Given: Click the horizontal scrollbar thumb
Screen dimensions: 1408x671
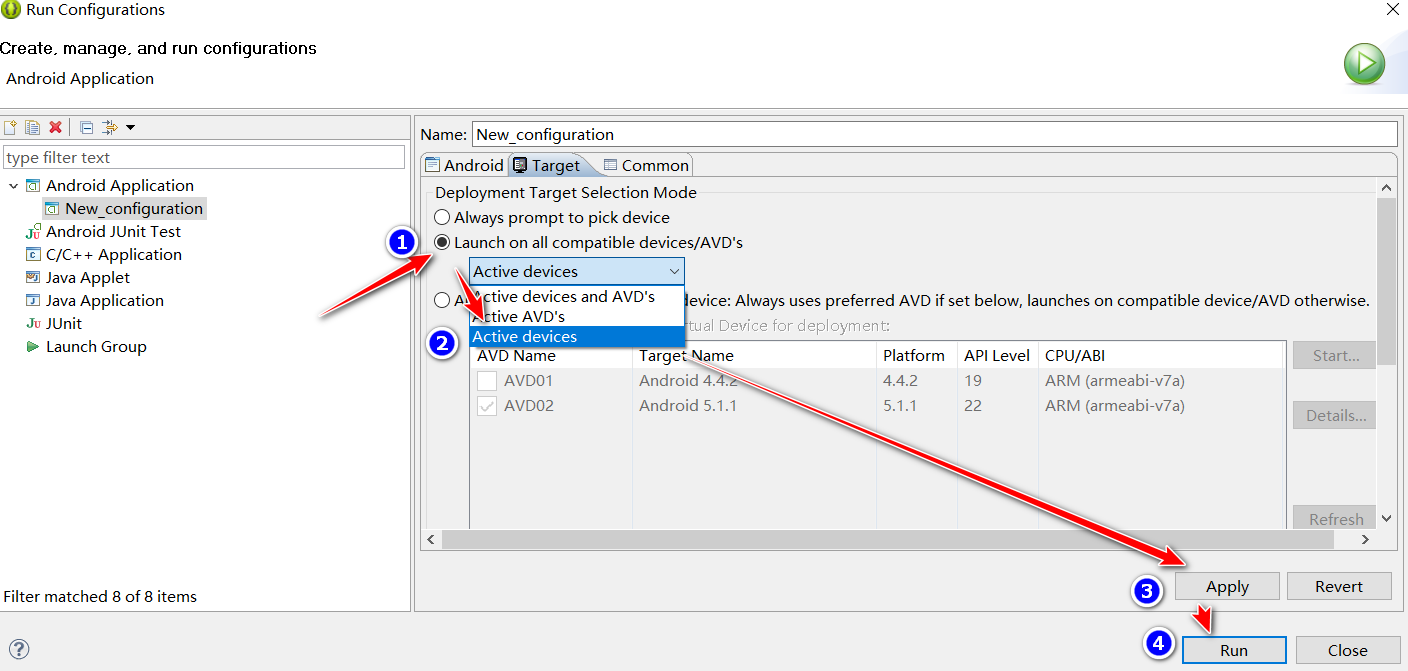Looking at the screenshot, I should (888, 539).
